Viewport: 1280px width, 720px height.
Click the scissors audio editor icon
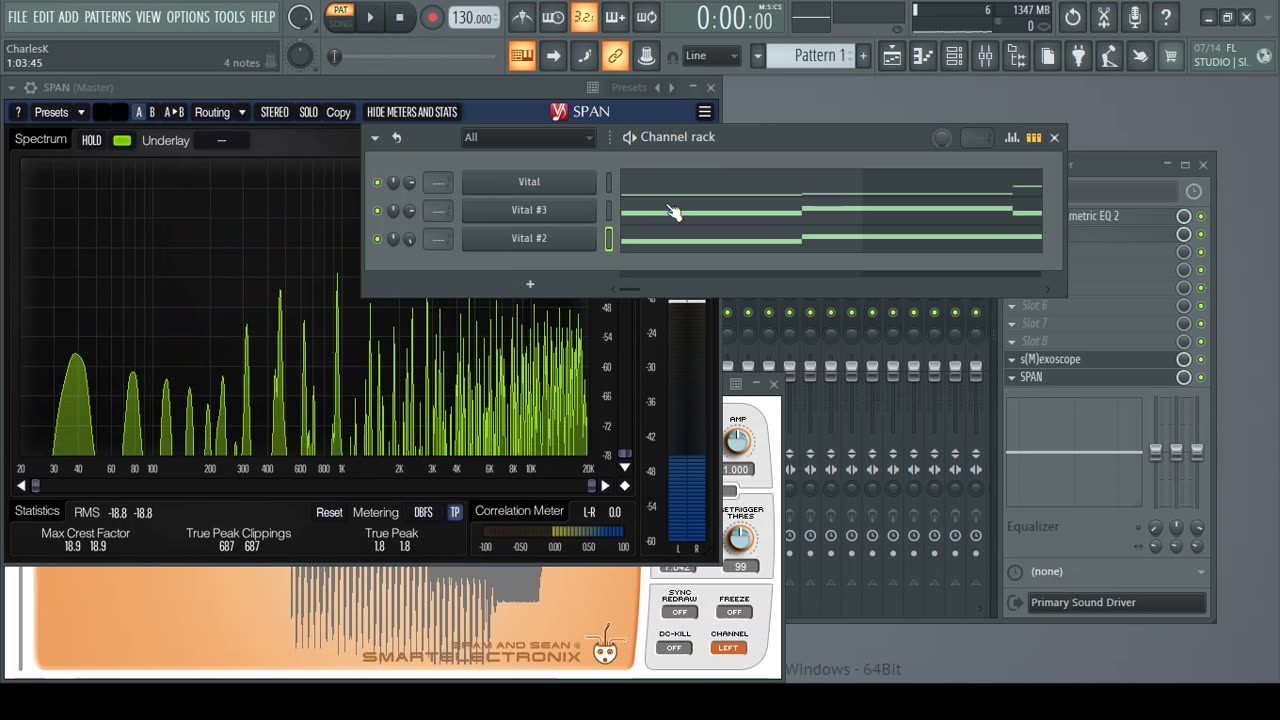[1103, 17]
